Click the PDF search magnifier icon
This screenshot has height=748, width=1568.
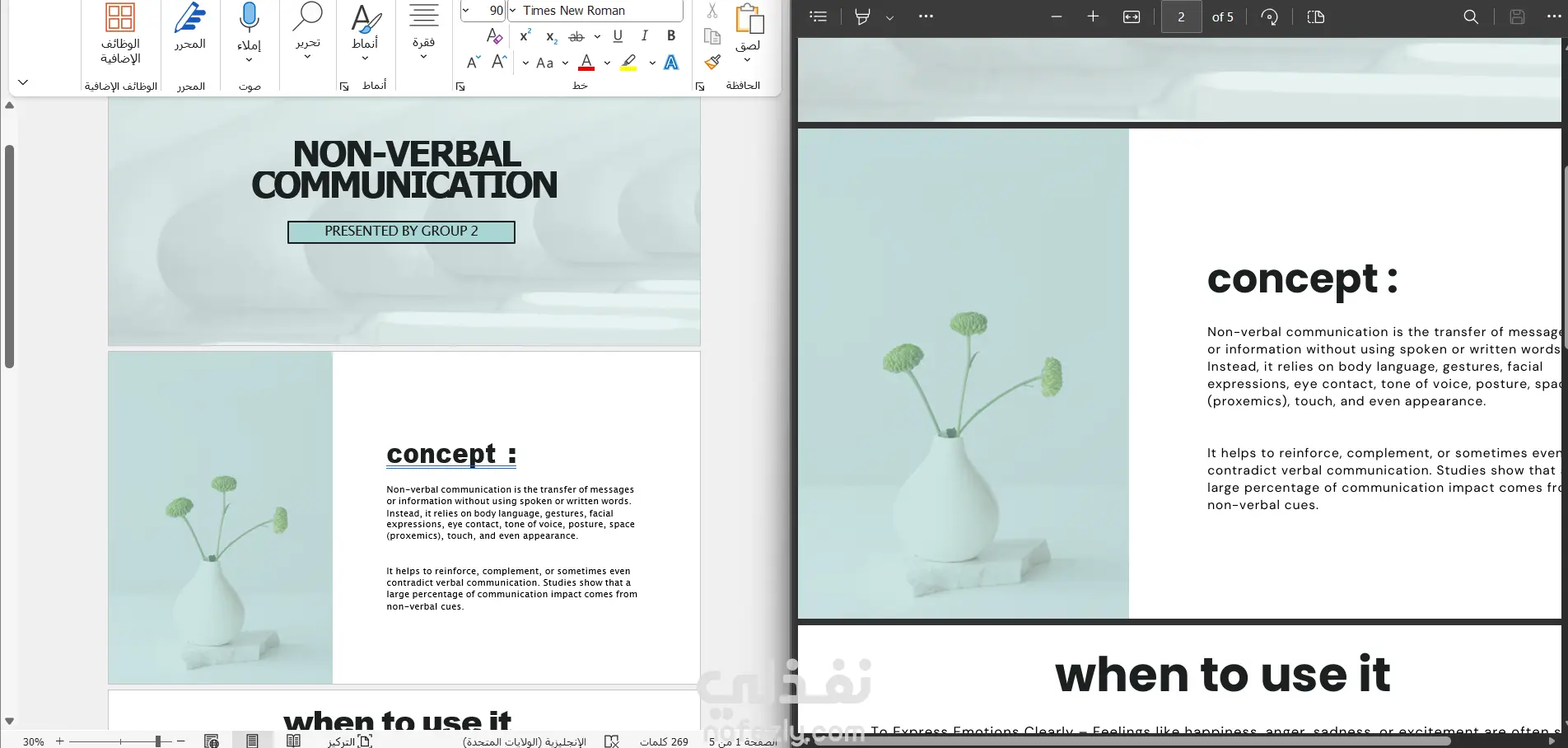[1471, 16]
